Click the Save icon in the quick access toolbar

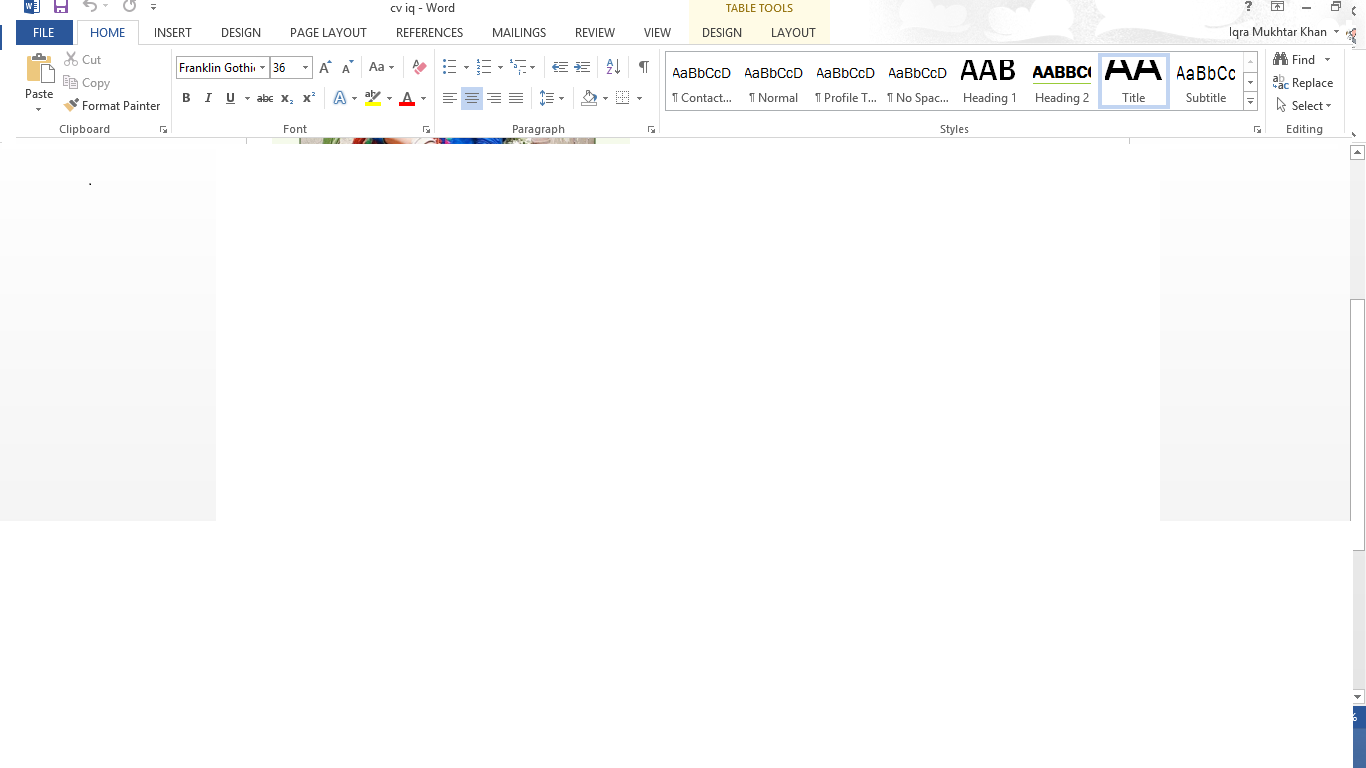click(61, 7)
